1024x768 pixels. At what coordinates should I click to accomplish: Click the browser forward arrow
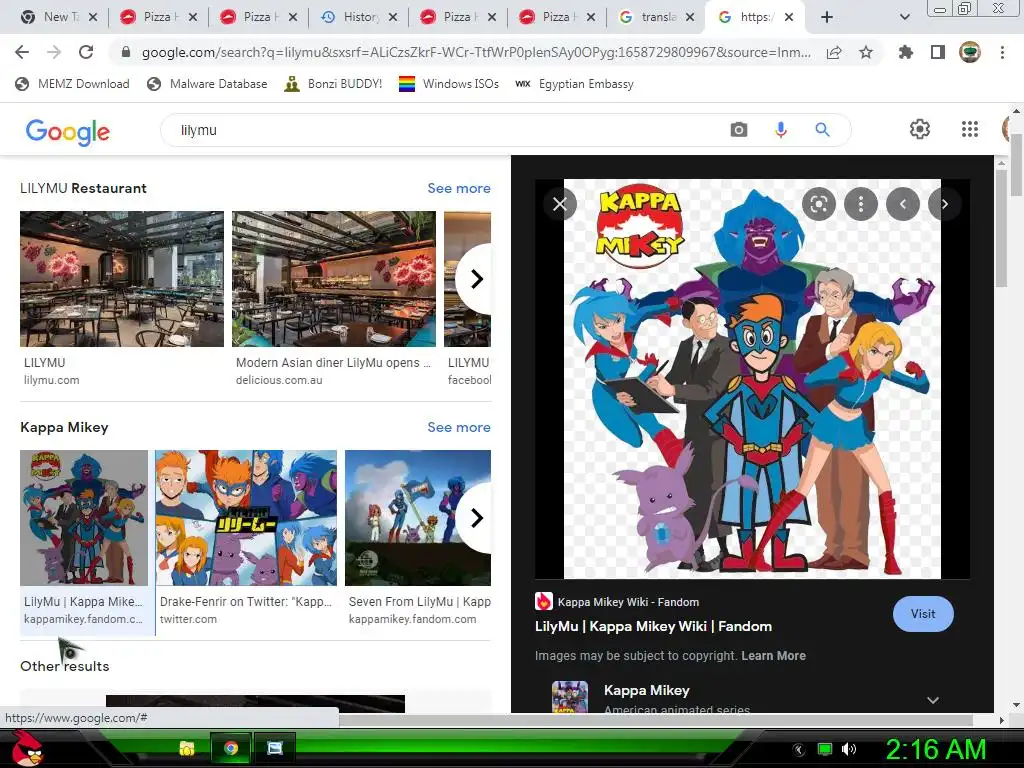[x=54, y=52]
